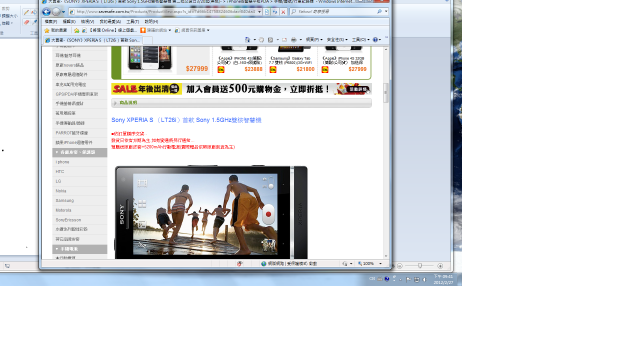Click the popup blocker status bar icon

(240, 264)
